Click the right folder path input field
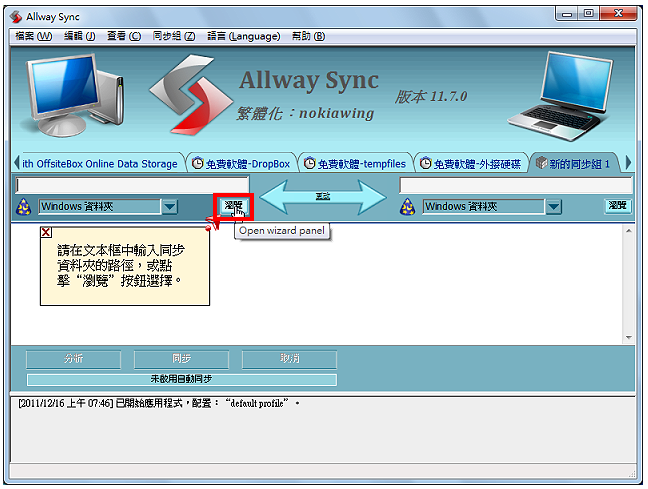This screenshot has height=489, width=648. (516, 185)
